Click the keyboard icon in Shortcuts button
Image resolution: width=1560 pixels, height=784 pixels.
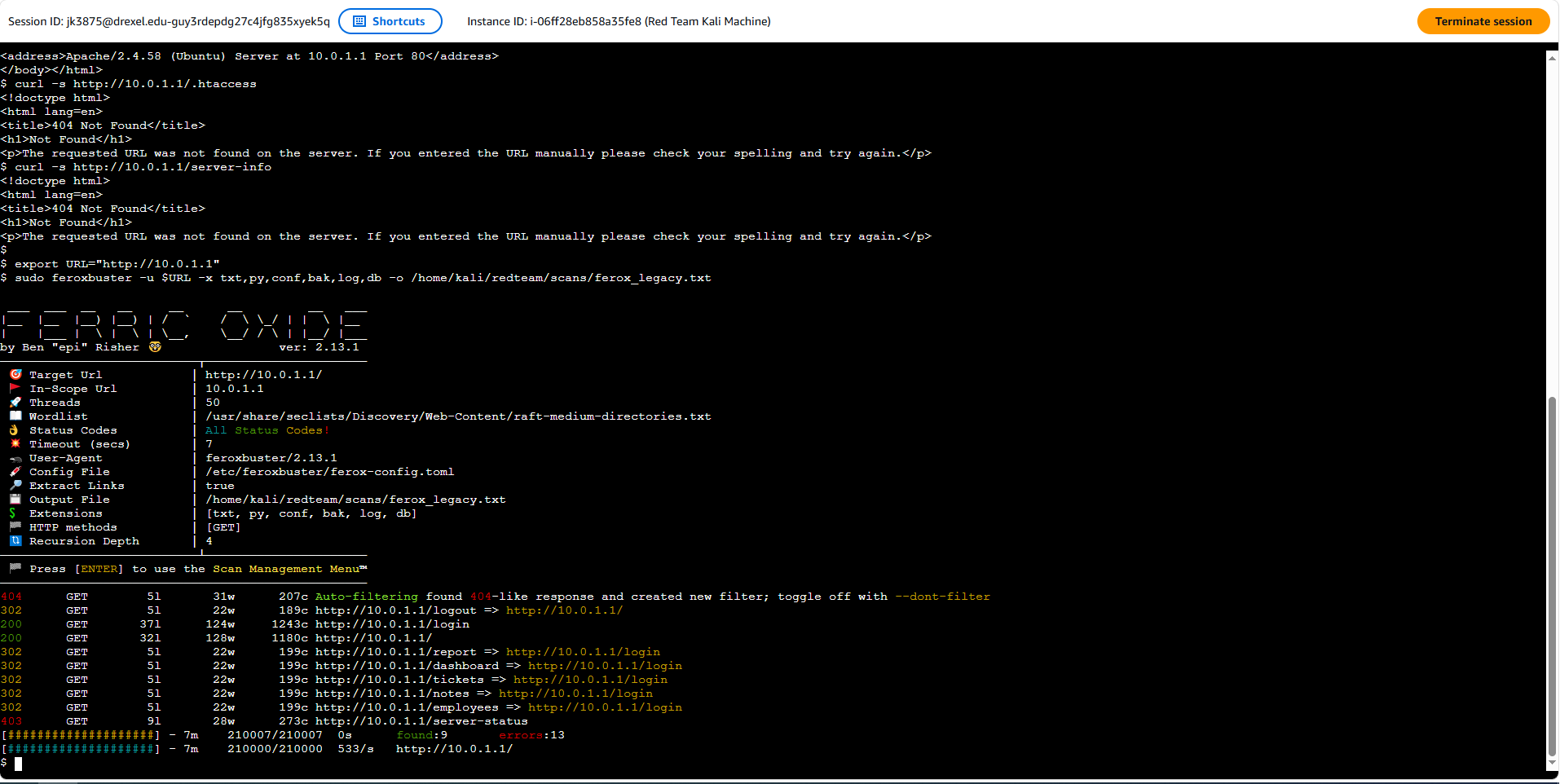point(359,21)
